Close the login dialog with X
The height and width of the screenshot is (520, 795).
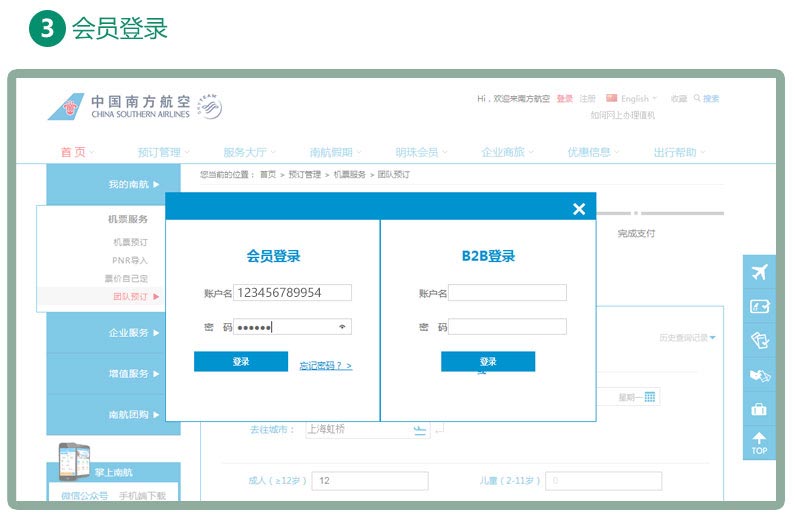(x=578, y=209)
